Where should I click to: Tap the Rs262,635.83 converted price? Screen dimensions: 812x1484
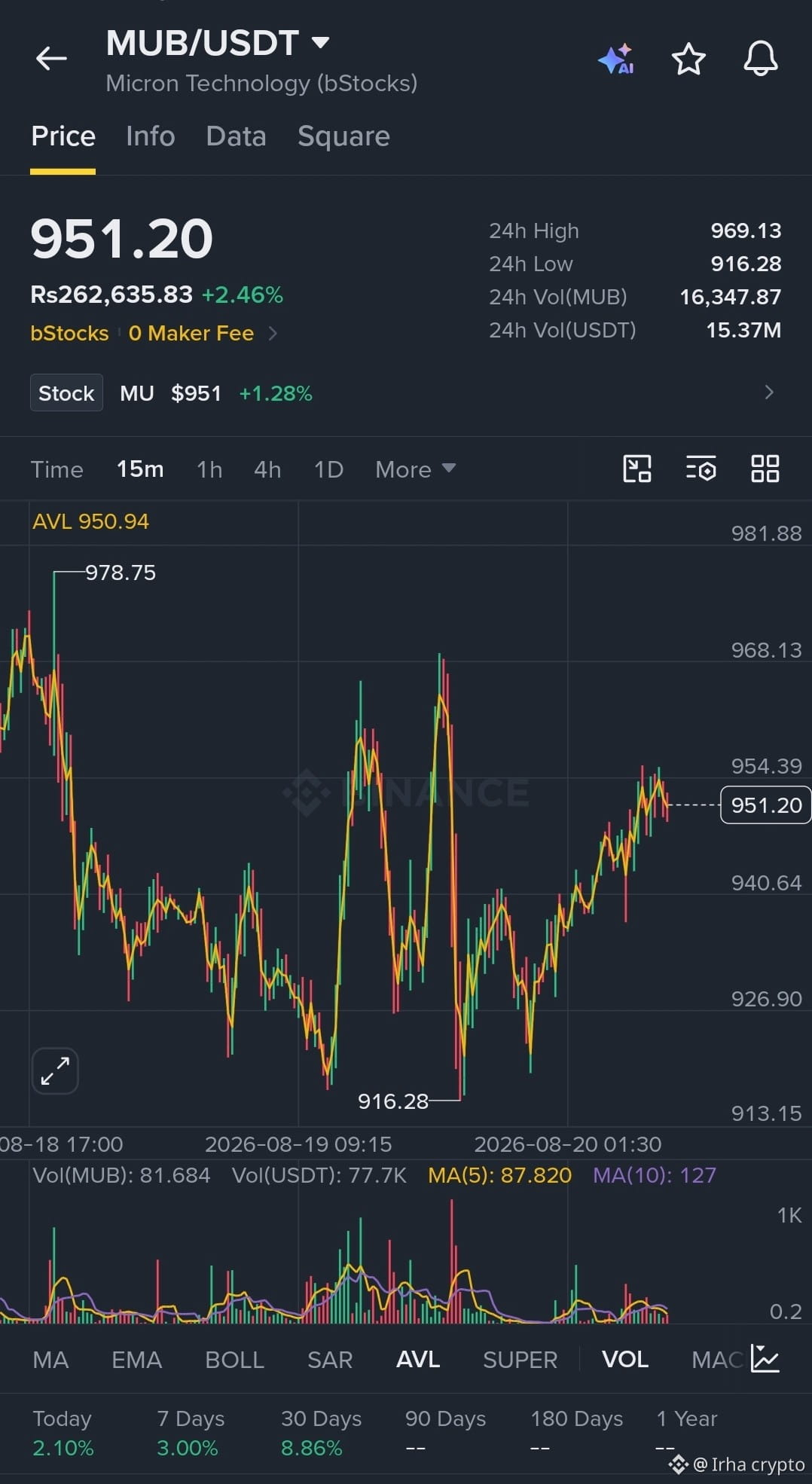click(x=111, y=295)
